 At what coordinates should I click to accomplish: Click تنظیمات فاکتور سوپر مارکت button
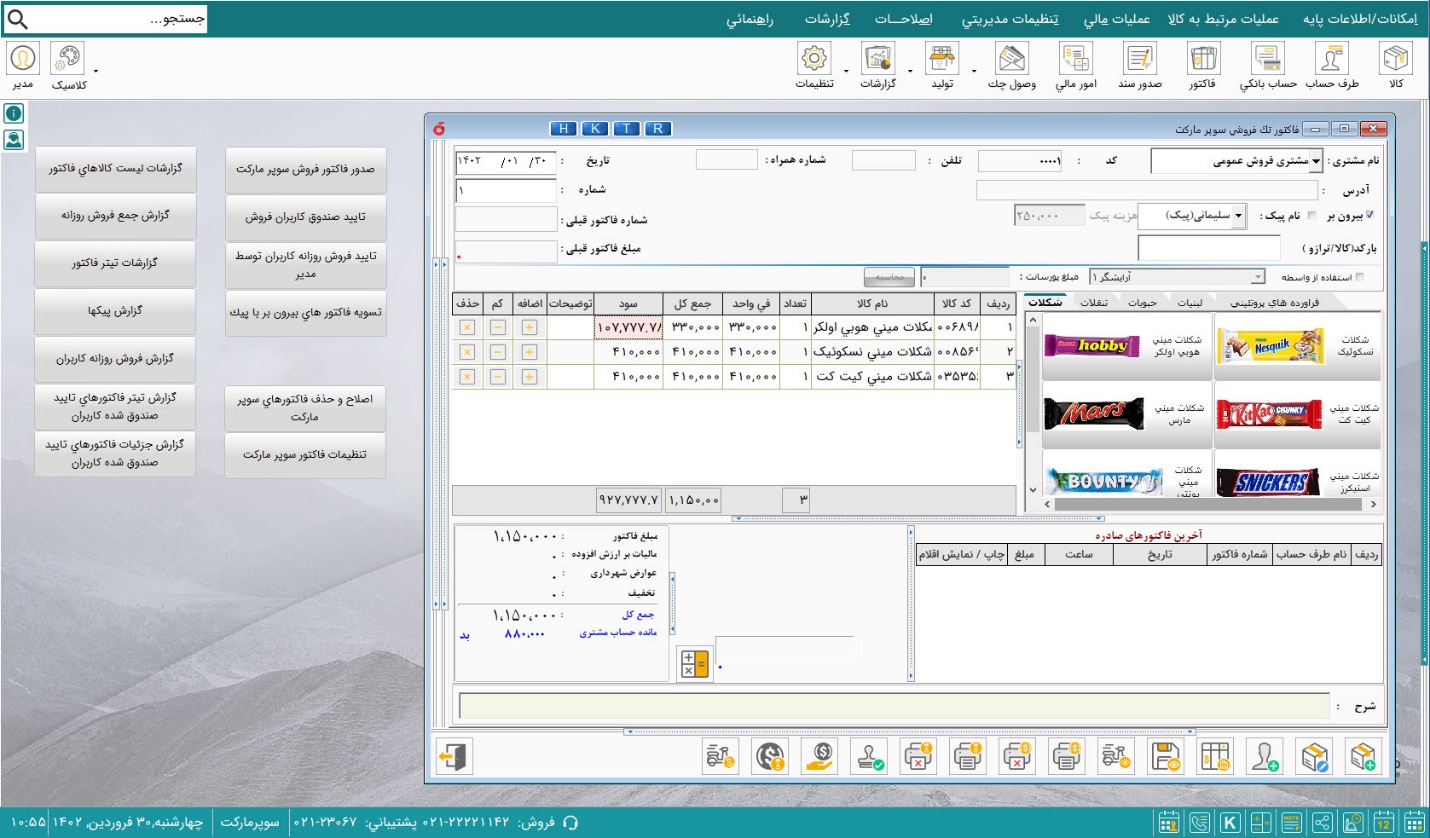tap(305, 454)
